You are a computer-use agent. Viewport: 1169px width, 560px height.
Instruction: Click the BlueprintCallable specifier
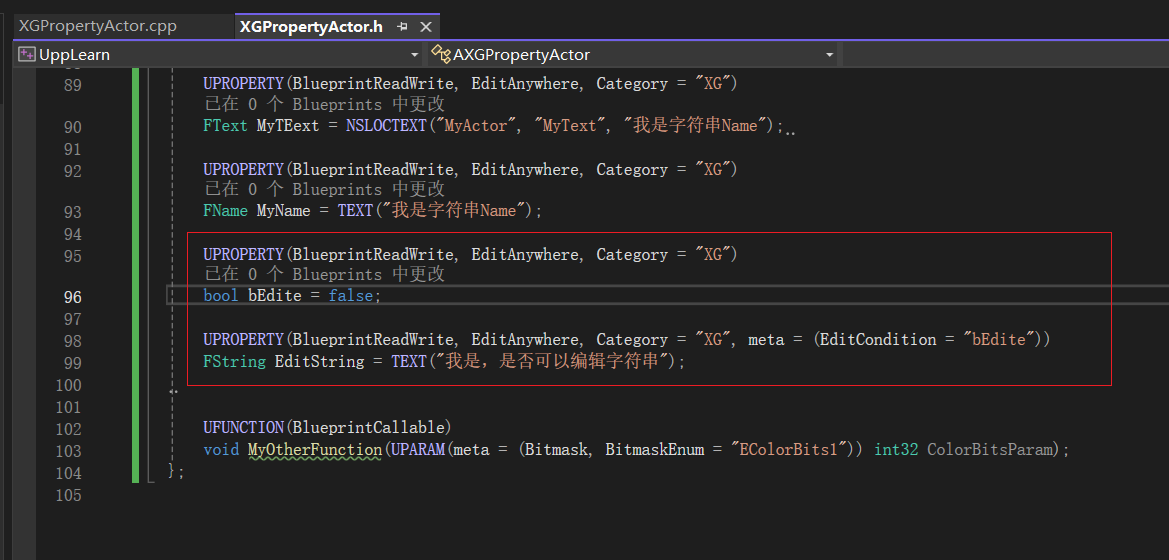click(x=368, y=428)
